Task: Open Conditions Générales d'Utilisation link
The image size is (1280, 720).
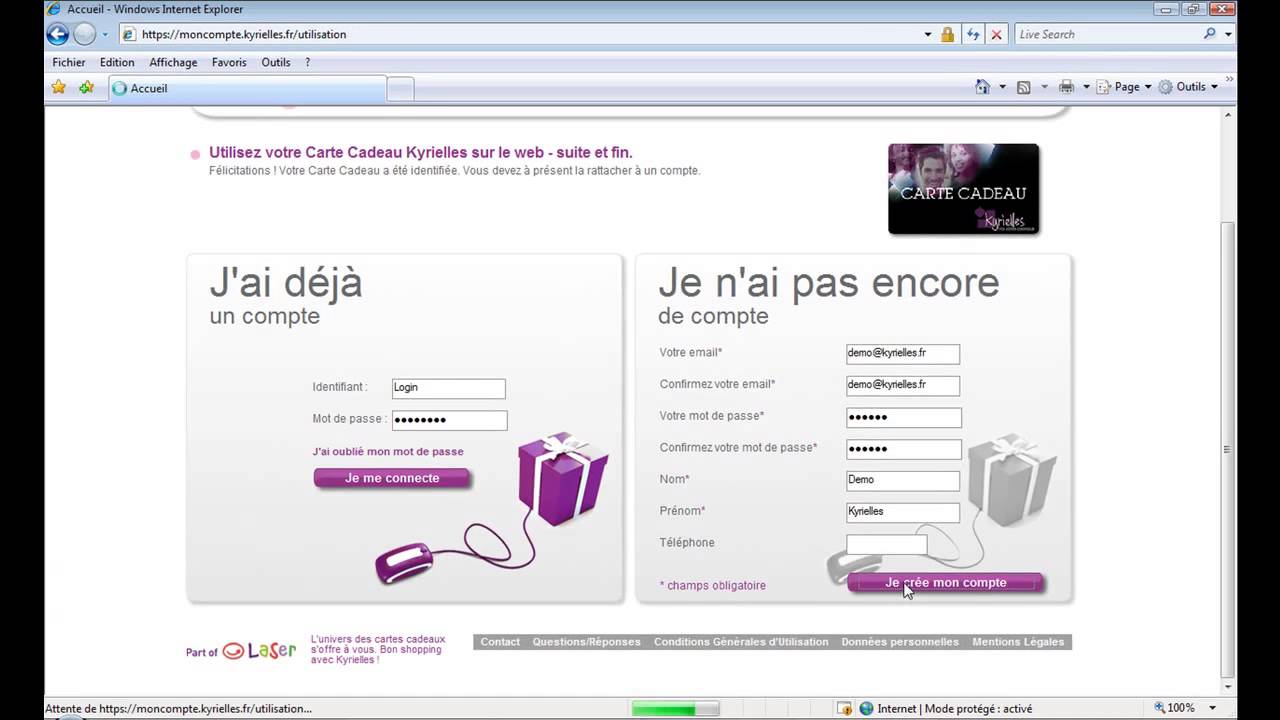Action: click(741, 642)
